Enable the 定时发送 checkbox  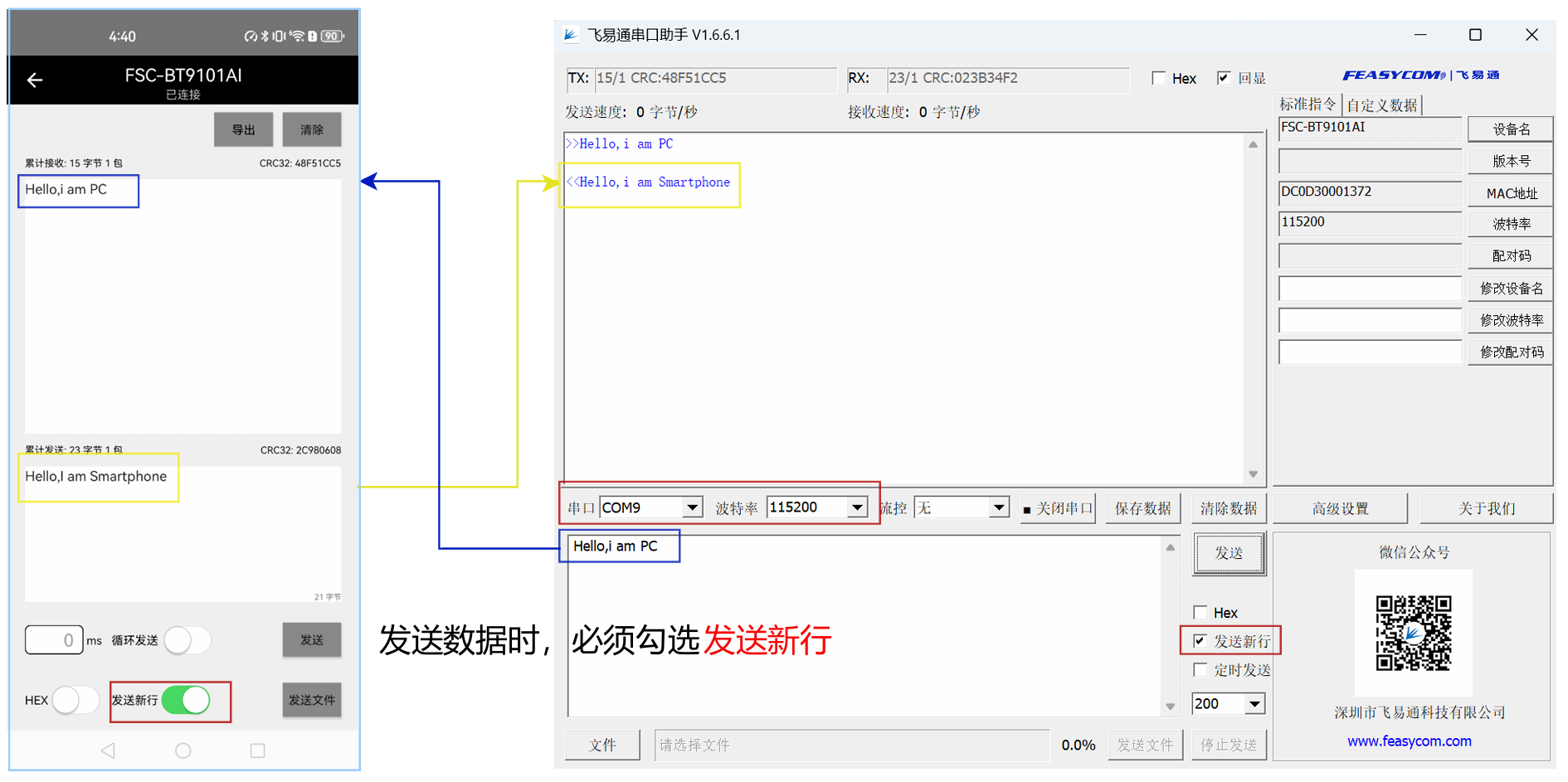(x=1200, y=670)
